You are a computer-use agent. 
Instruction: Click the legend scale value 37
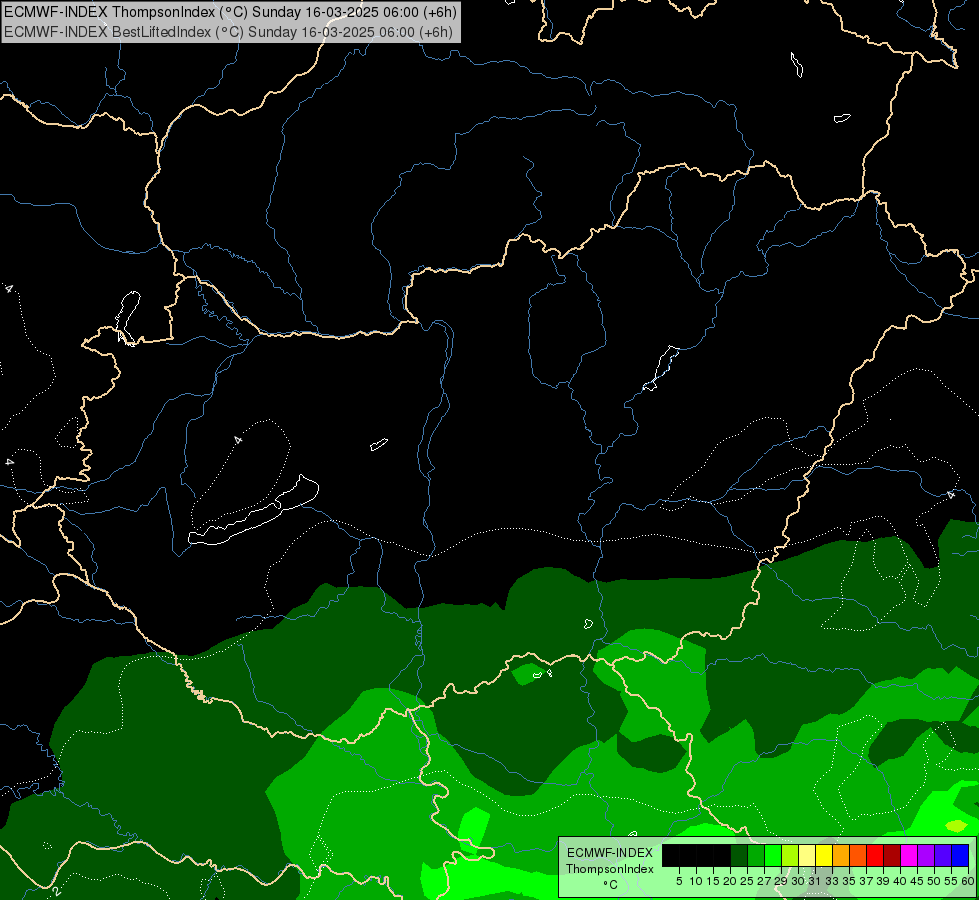[x=866, y=881]
